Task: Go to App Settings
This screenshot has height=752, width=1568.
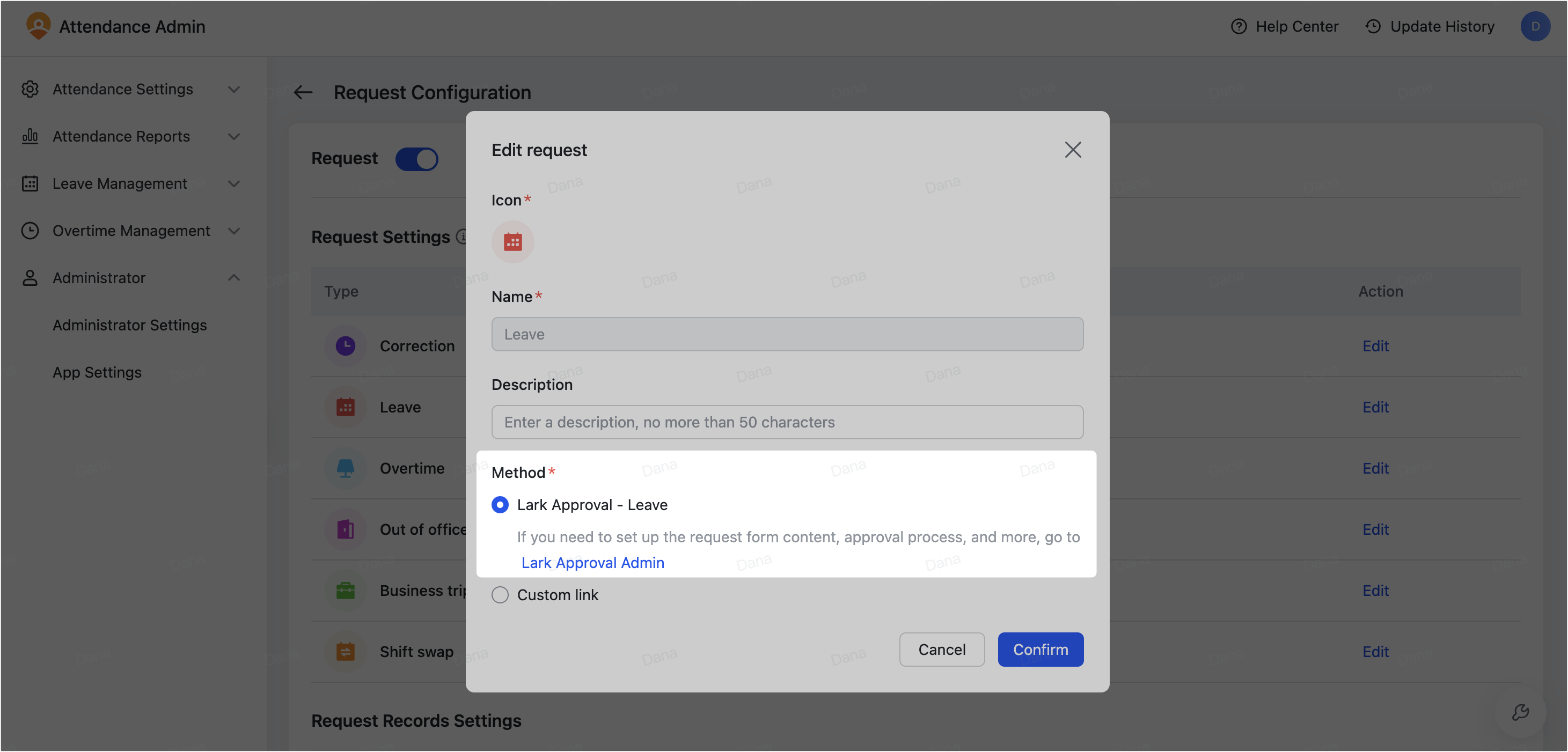Action: (97, 372)
